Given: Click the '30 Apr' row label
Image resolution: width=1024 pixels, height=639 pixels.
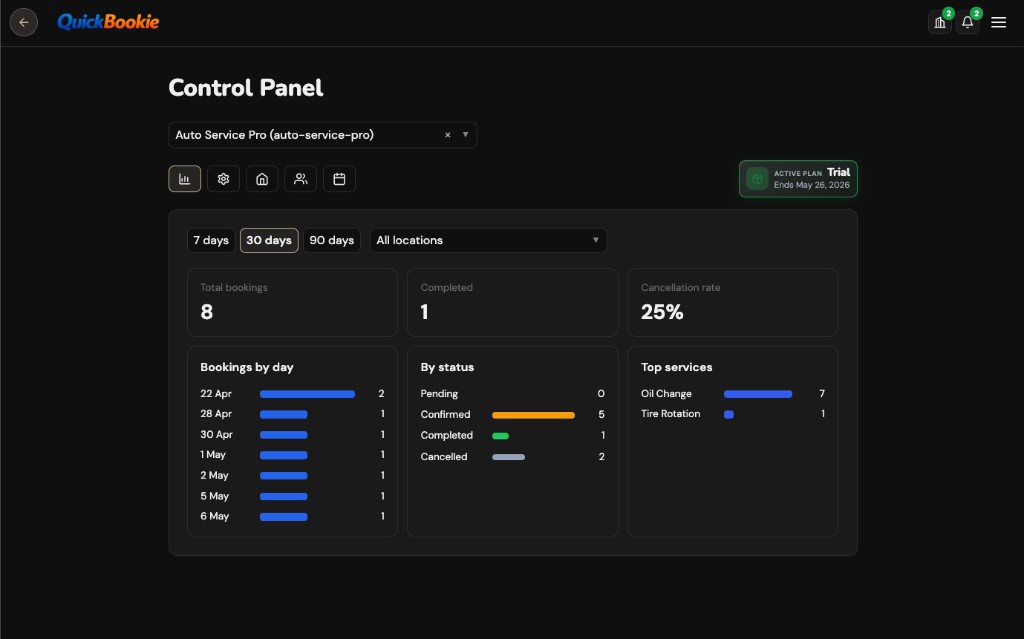Looking at the screenshot, I should [216, 434].
